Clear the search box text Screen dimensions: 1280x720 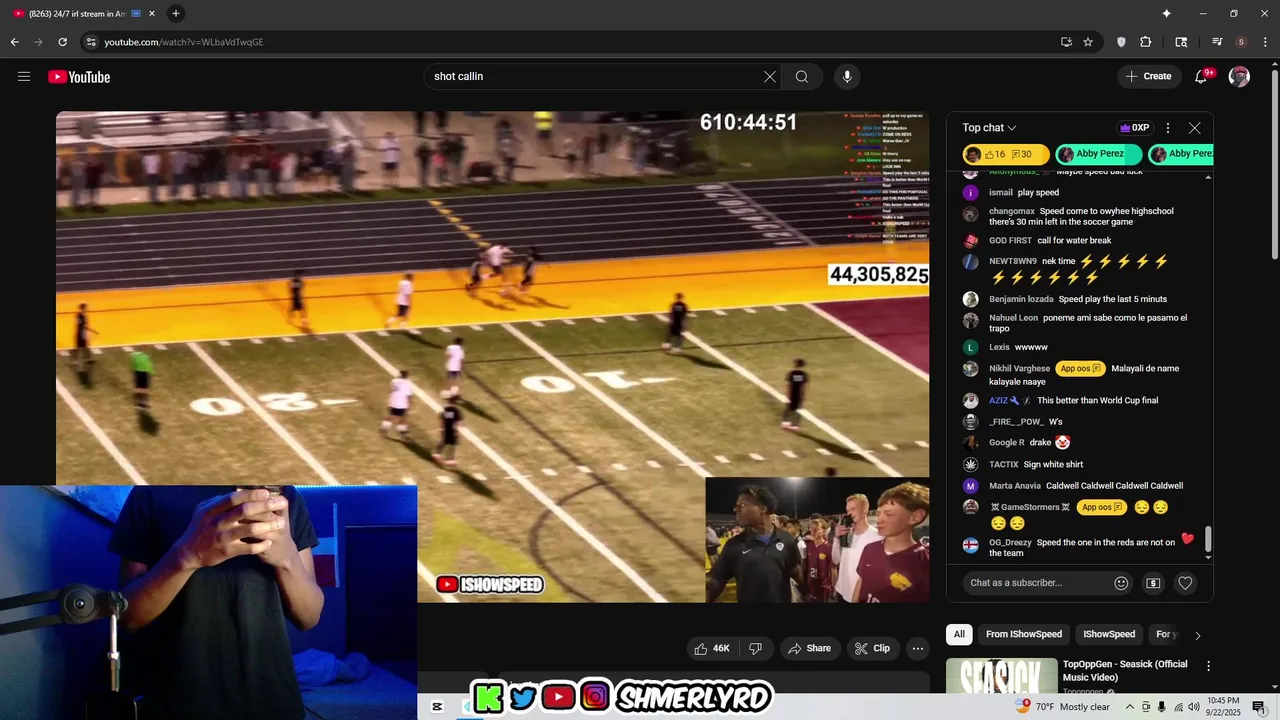[x=770, y=77]
